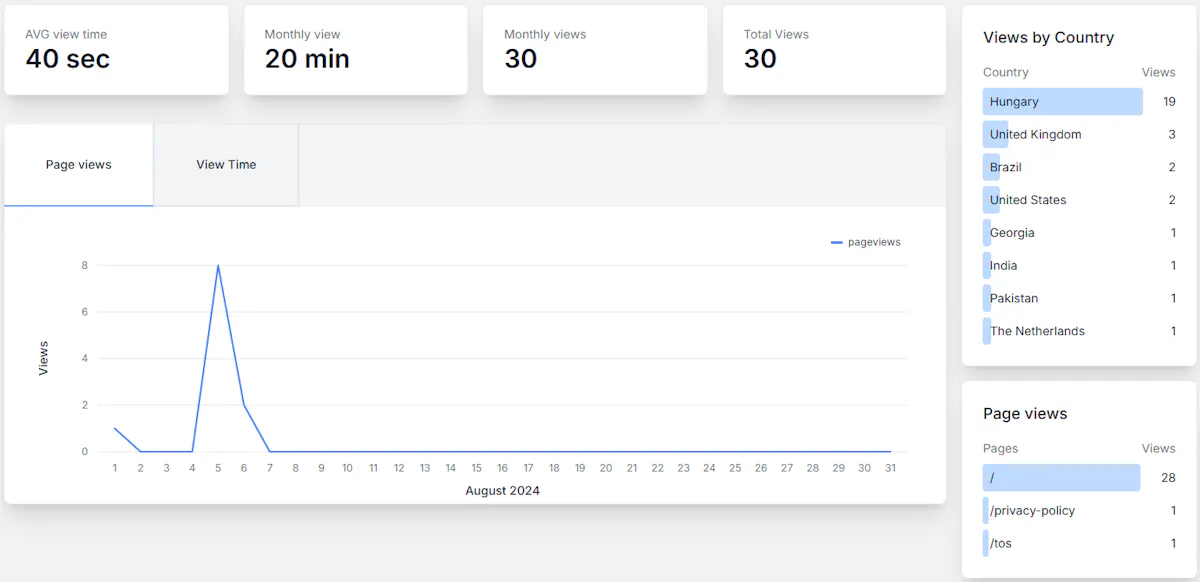The height and width of the screenshot is (582, 1200).
Task: Select the Brazil row in Views by Country
Action: tap(1079, 167)
